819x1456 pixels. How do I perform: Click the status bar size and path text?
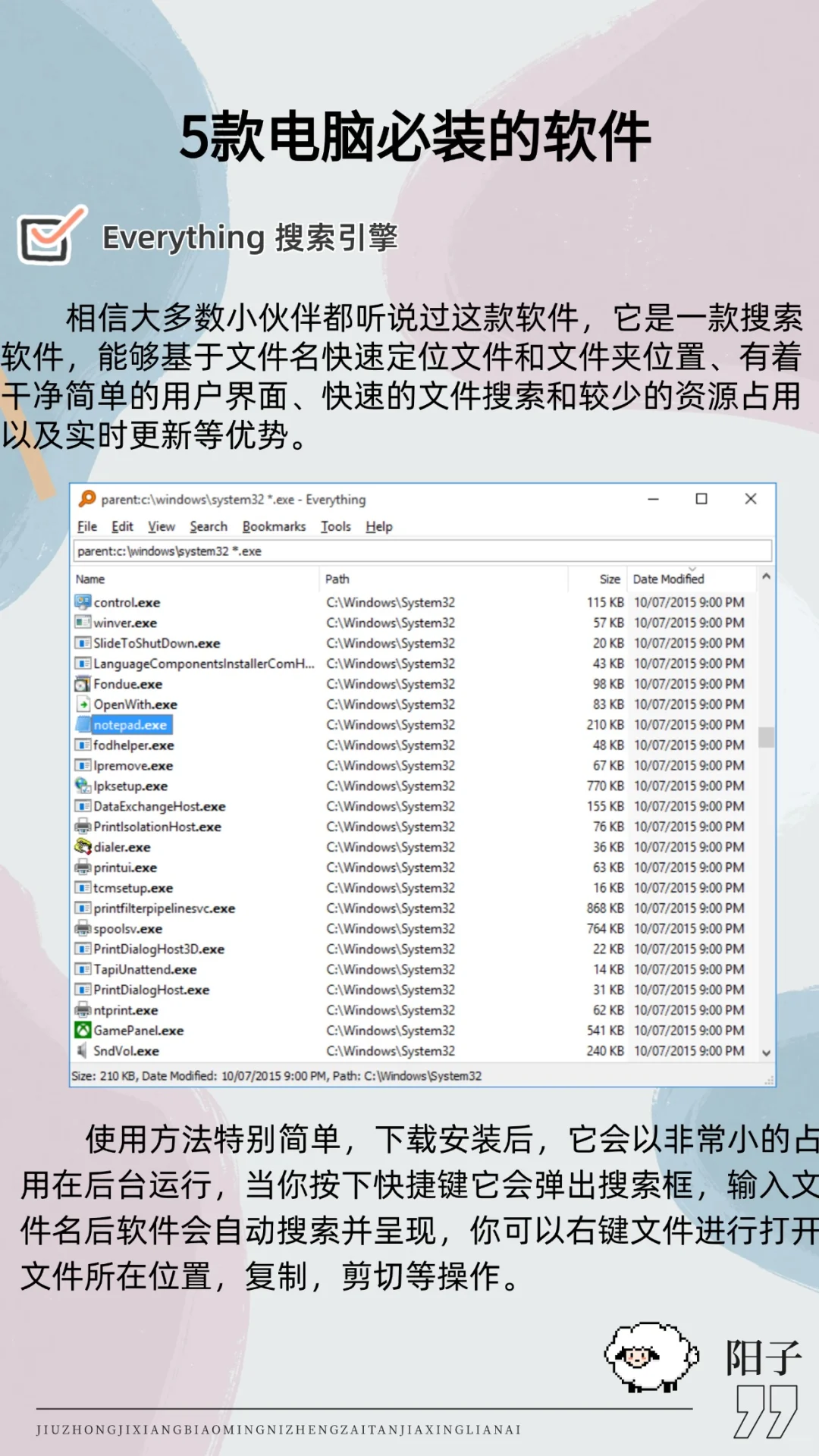[276, 1076]
